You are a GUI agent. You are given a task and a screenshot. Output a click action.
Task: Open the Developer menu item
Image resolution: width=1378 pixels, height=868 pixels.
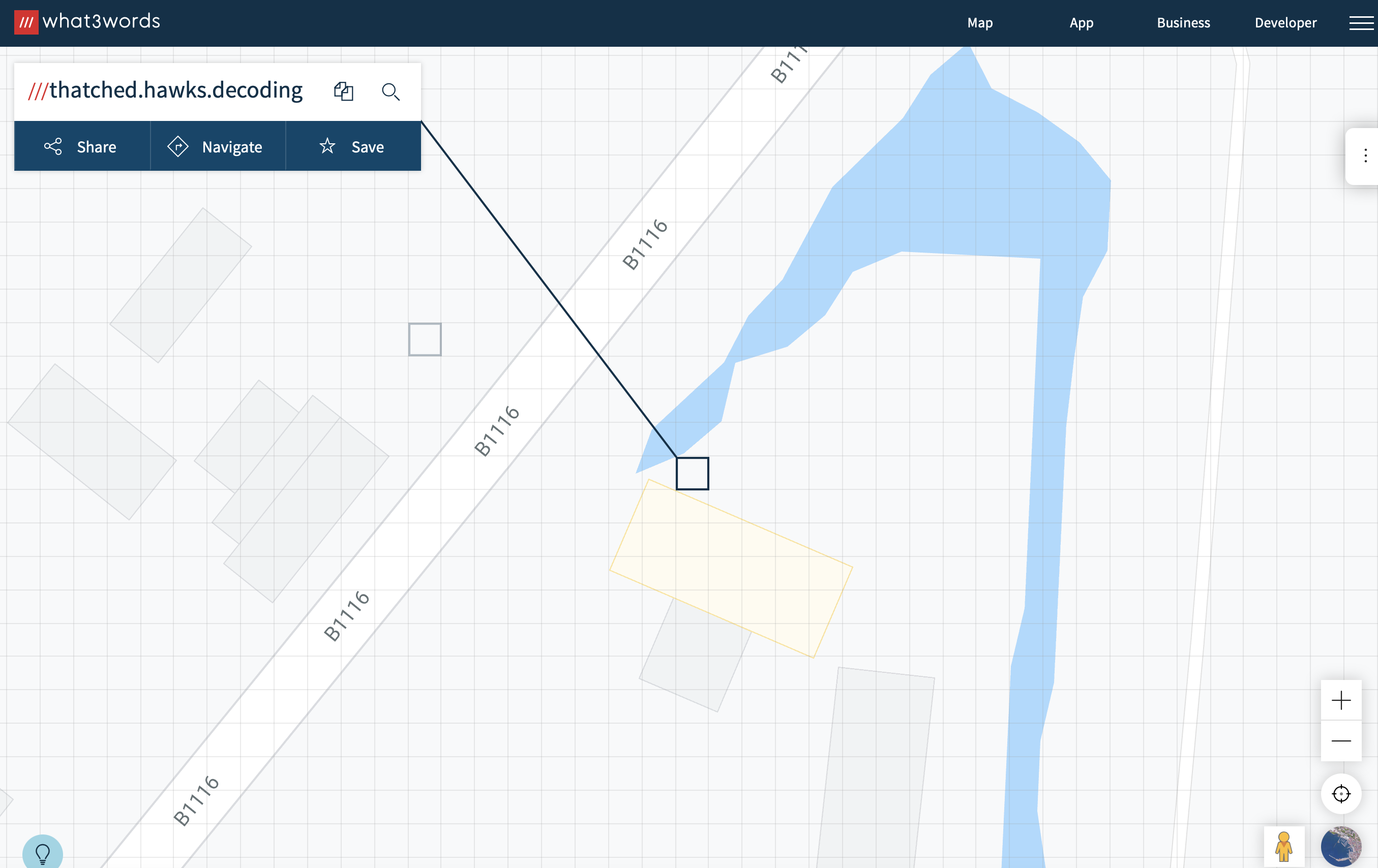click(1286, 23)
